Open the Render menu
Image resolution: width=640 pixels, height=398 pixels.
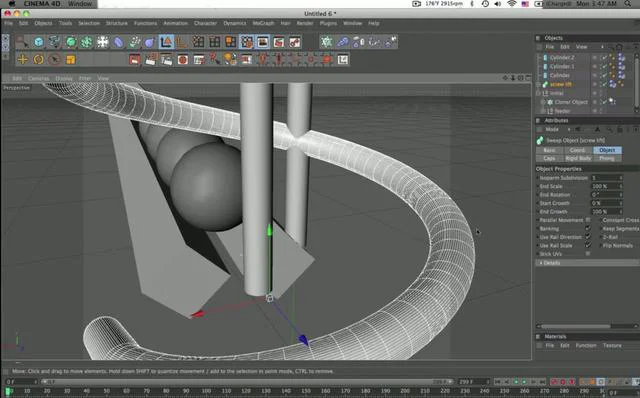[x=305, y=23]
